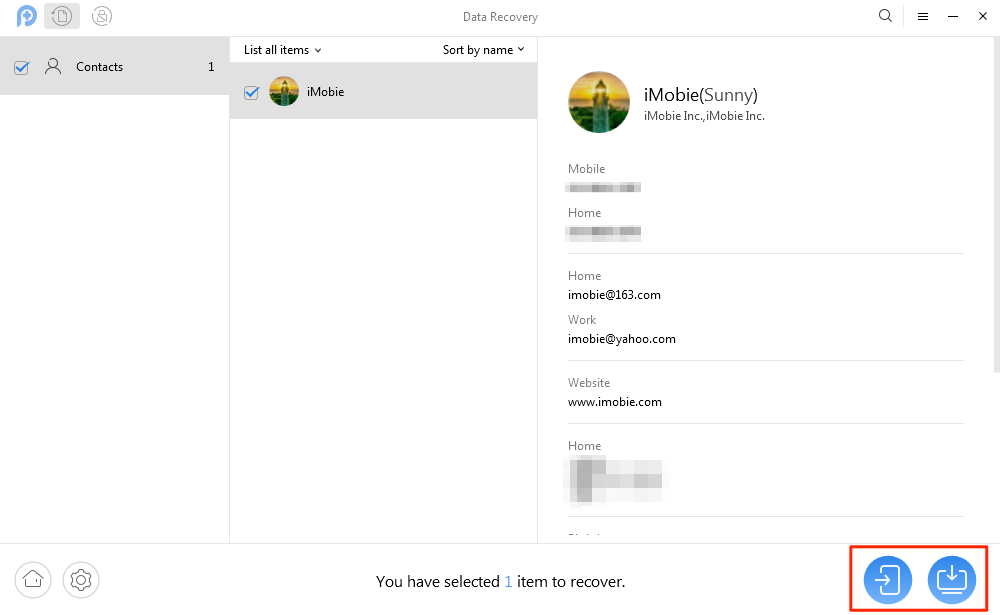Click the iMobie(Sunny) contact title
This screenshot has height=615, width=1000.
click(x=700, y=95)
